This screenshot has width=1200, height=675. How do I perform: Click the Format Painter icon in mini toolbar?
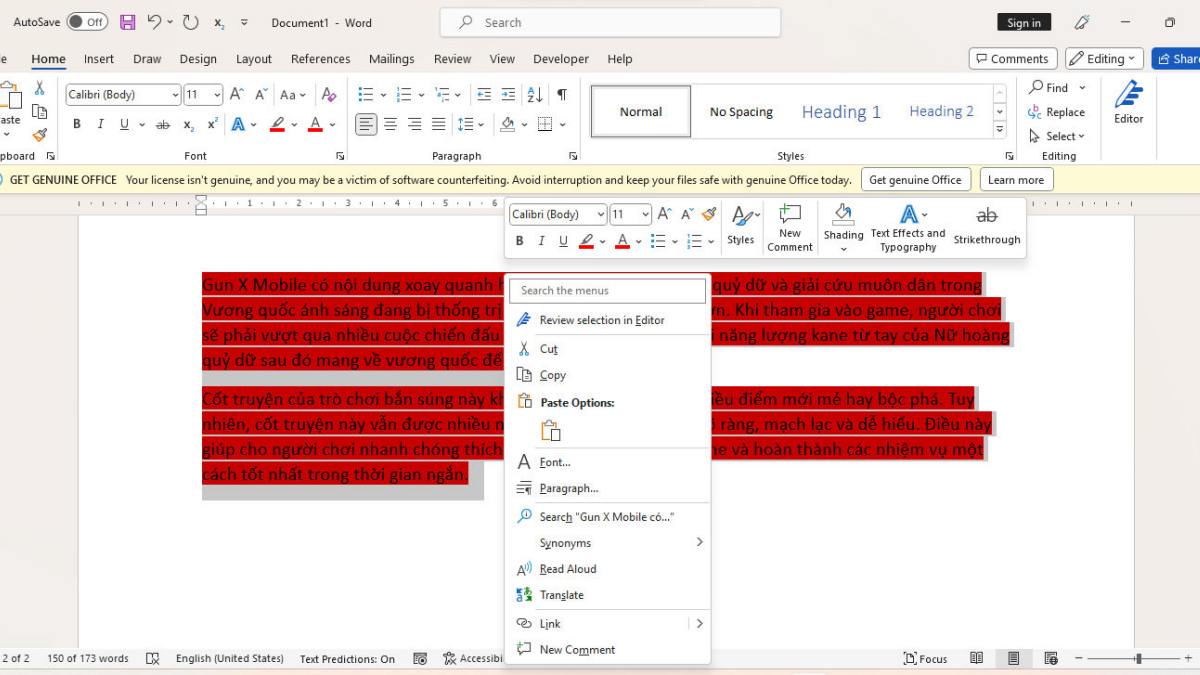click(709, 214)
